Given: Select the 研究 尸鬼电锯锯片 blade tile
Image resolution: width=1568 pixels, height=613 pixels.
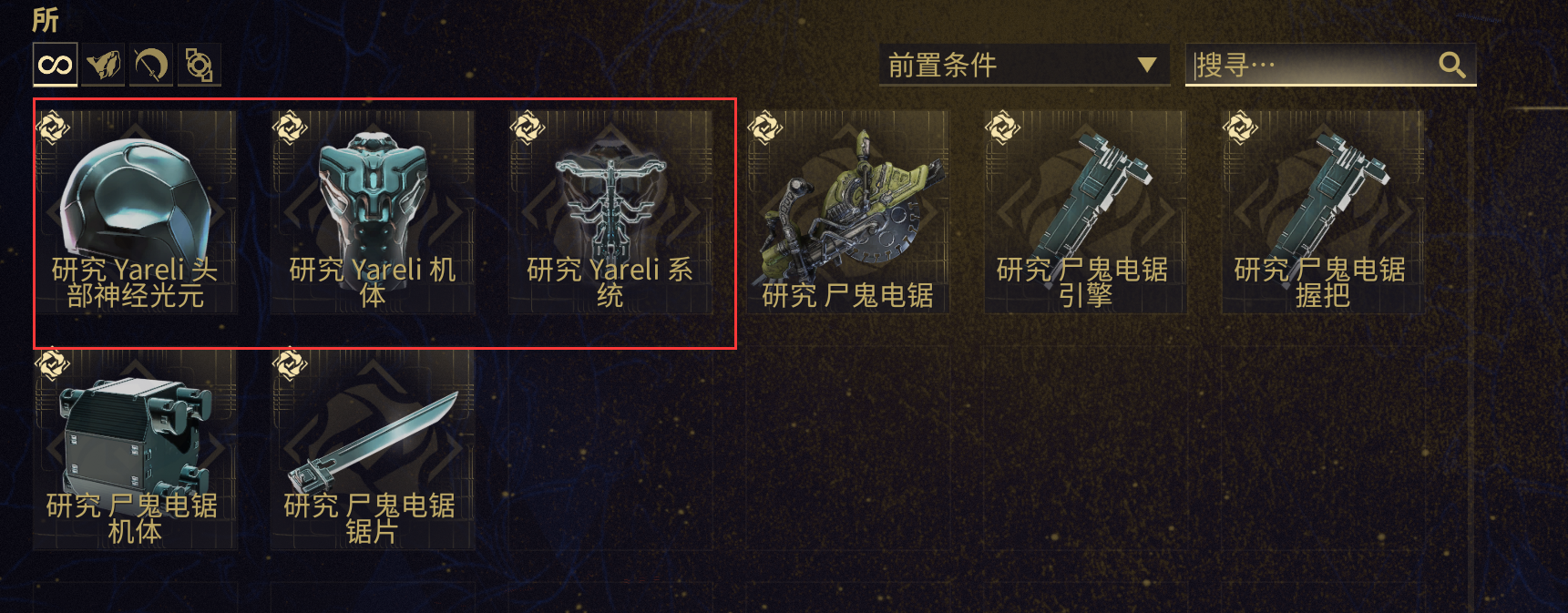Looking at the screenshot, I should click(373, 449).
